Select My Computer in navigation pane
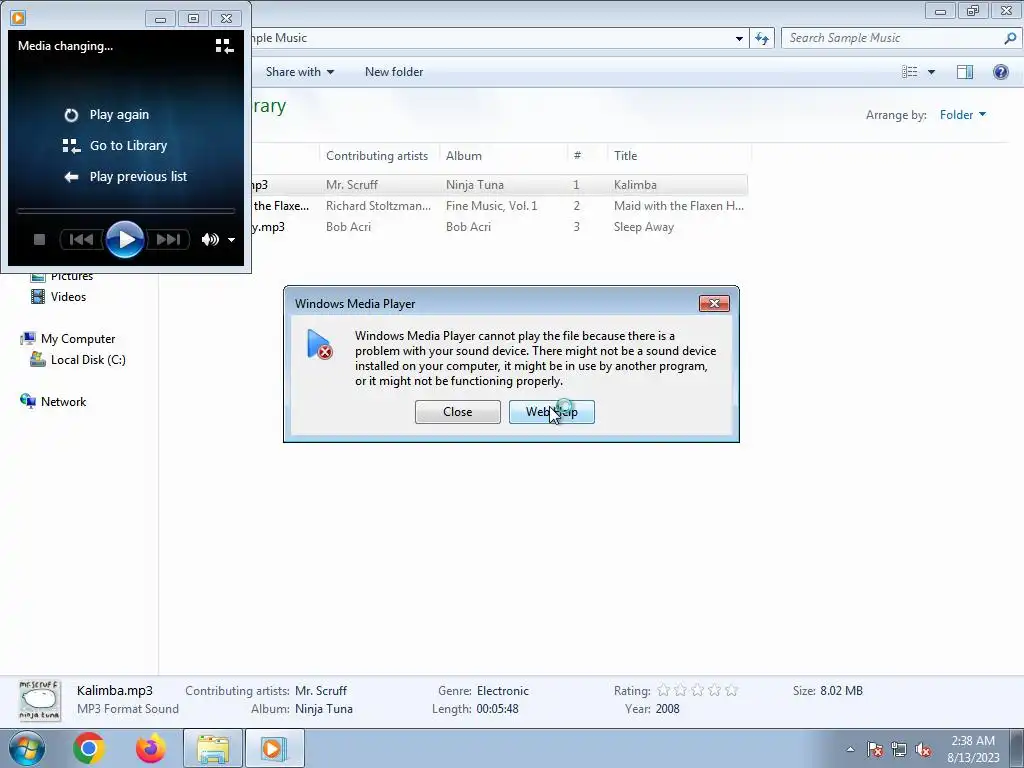 pyautogui.click(x=78, y=339)
